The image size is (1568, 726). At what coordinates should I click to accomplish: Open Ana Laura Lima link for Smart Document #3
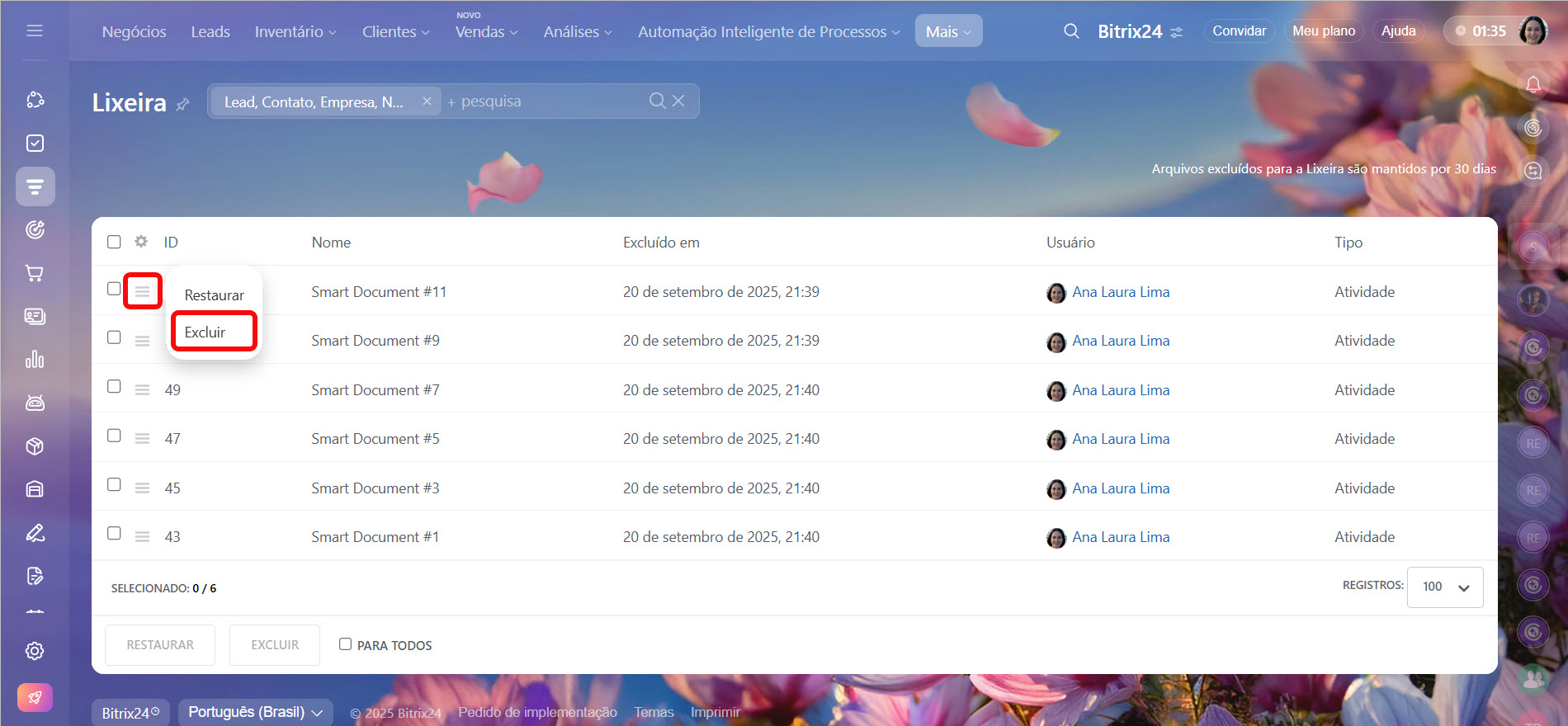(1120, 488)
